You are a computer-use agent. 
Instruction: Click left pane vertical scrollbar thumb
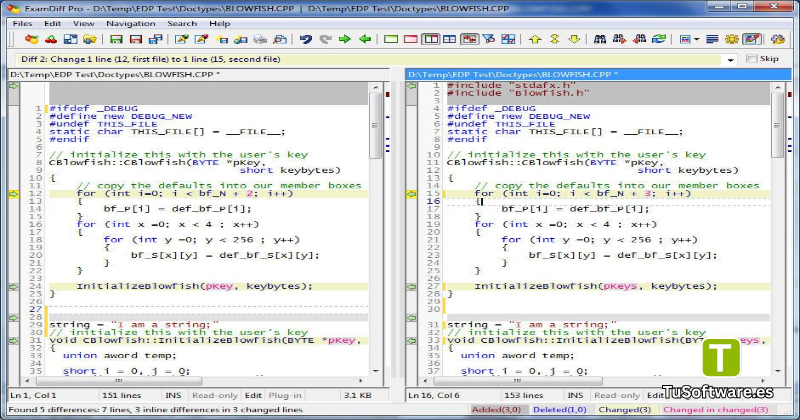pos(376,126)
